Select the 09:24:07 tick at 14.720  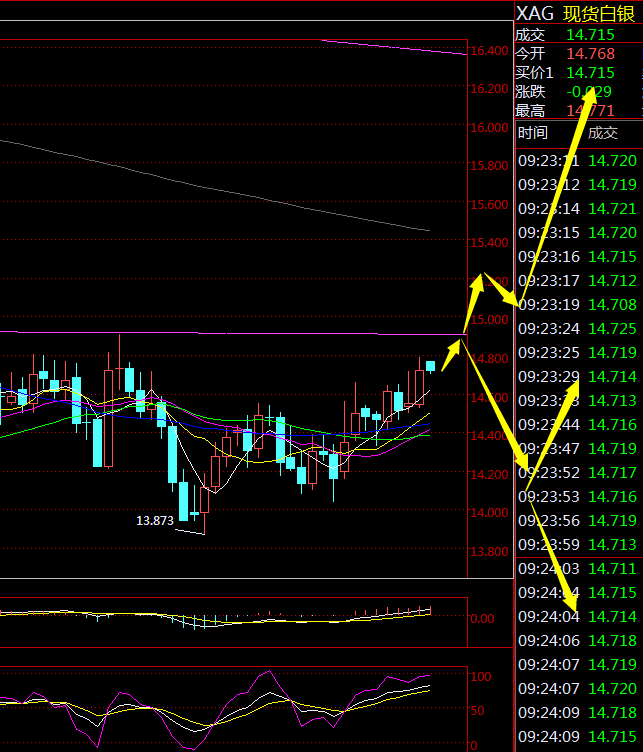pyautogui.click(x=577, y=688)
